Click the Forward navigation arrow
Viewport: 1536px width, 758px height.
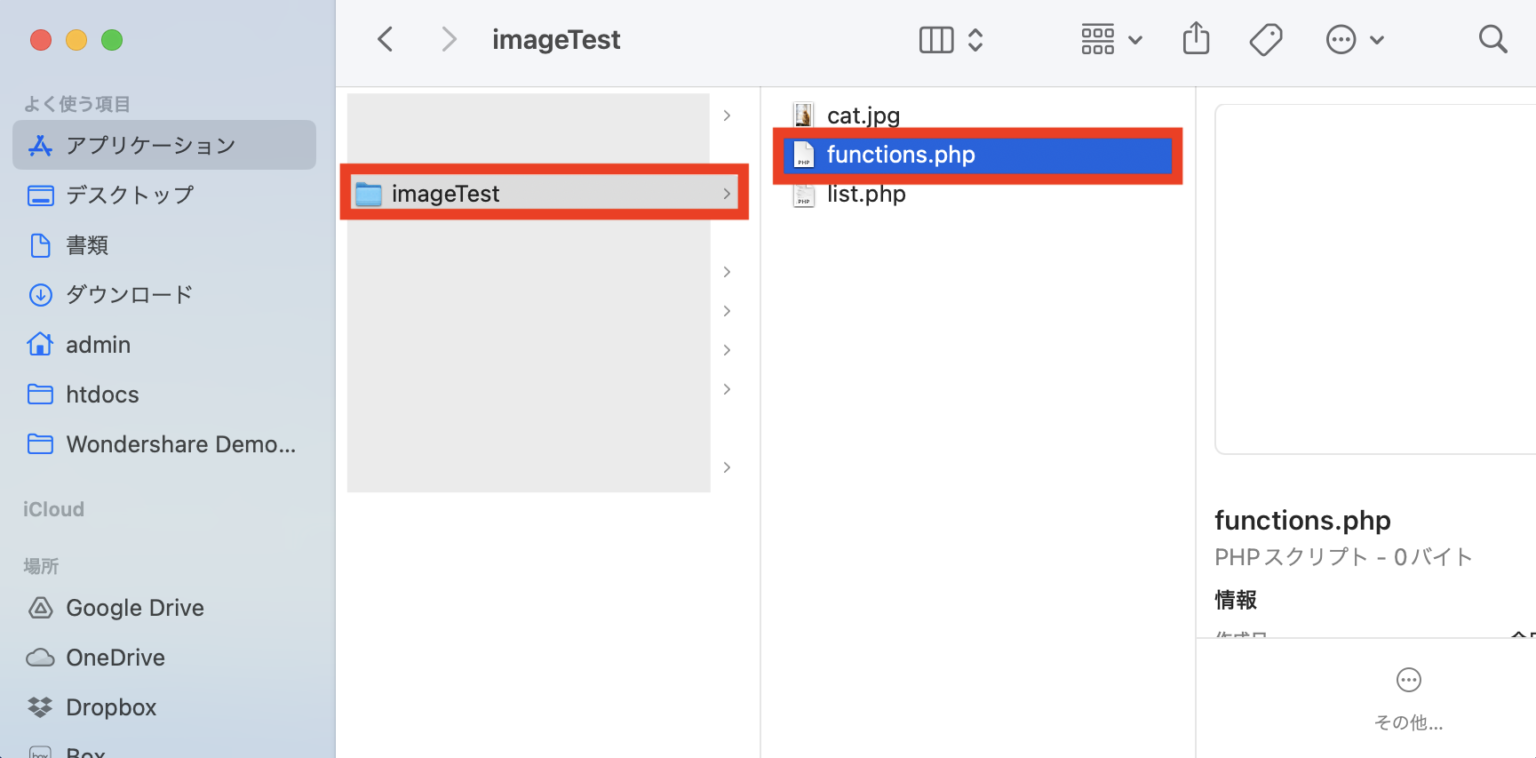(449, 40)
